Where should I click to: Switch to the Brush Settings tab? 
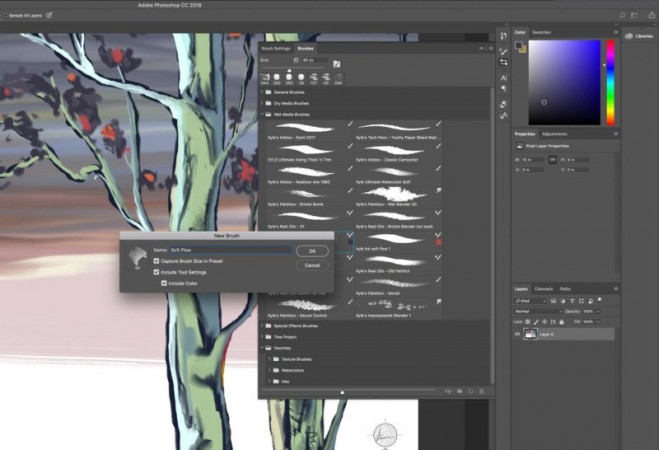click(x=276, y=48)
